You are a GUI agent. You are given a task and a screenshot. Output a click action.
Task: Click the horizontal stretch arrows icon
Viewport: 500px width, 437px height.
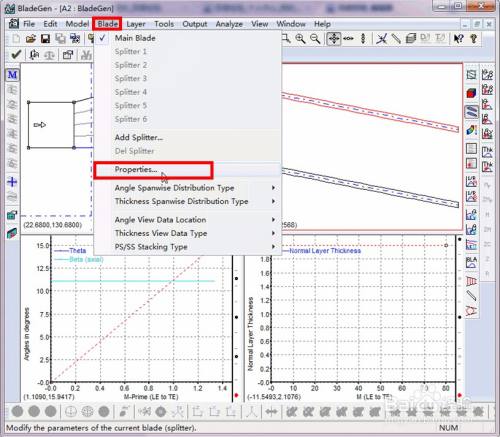(x=348, y=39)
